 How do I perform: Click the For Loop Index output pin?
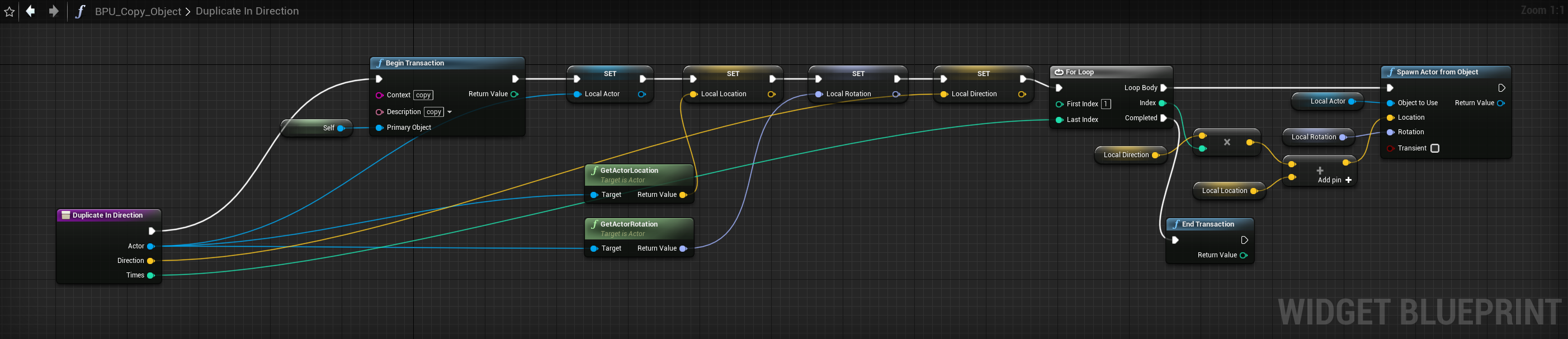coord(1162,103)
